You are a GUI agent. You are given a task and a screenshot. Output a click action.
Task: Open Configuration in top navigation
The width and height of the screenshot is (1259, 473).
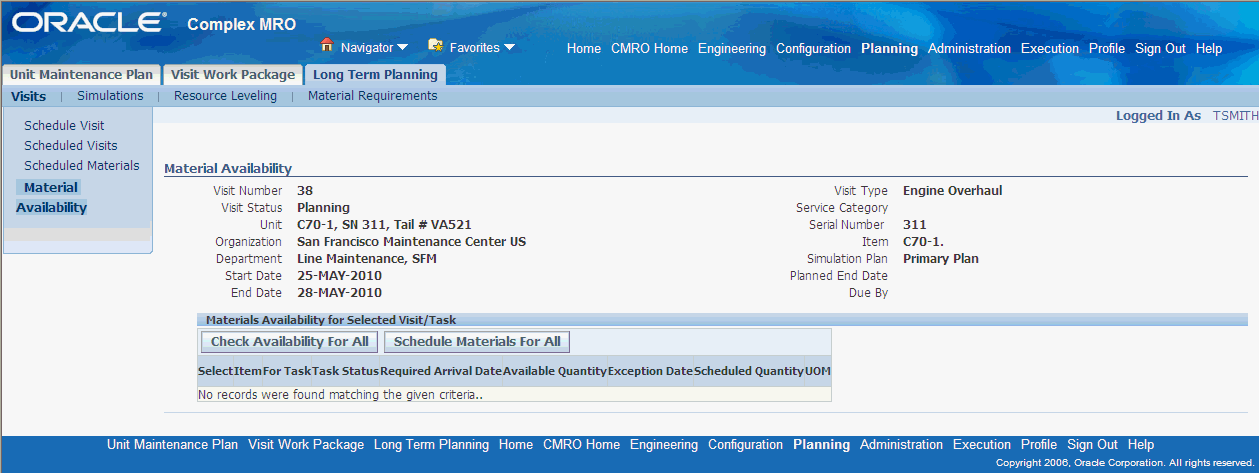(813, 48)
